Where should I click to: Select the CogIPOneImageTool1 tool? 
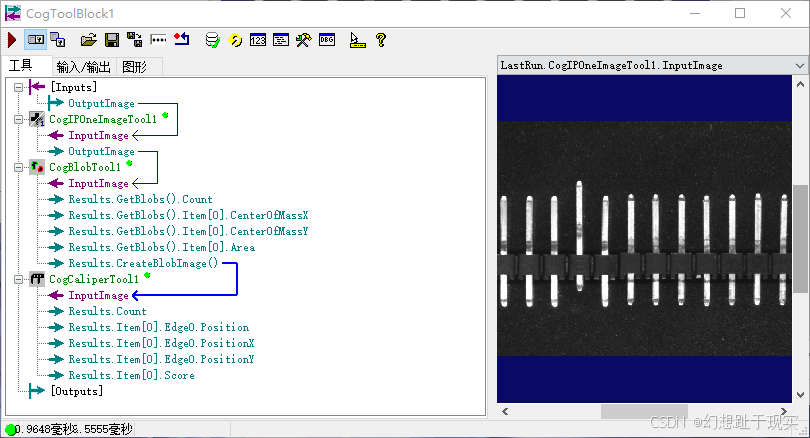[103, 119]
